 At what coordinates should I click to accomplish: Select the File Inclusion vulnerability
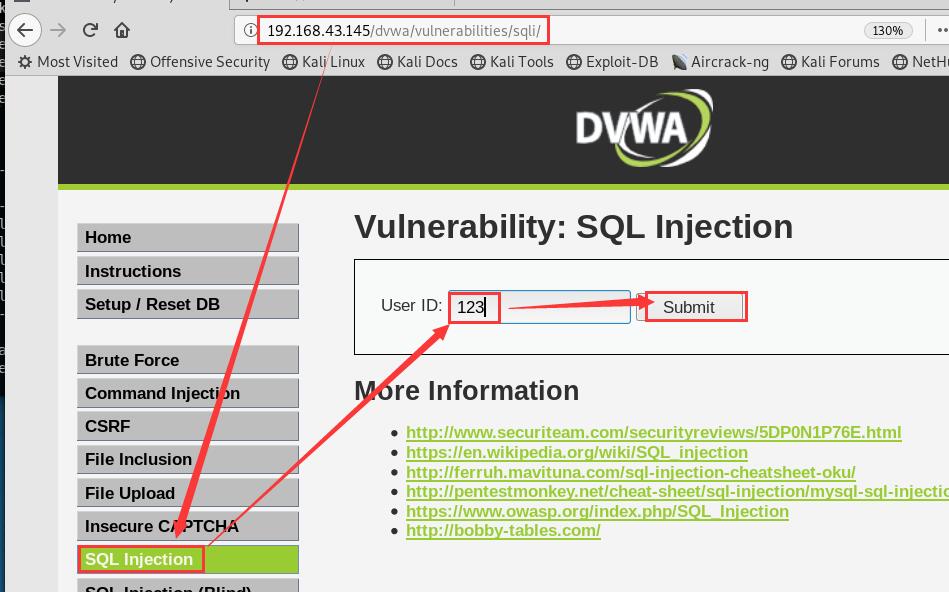pyautogui.click(x=188, y=459)
